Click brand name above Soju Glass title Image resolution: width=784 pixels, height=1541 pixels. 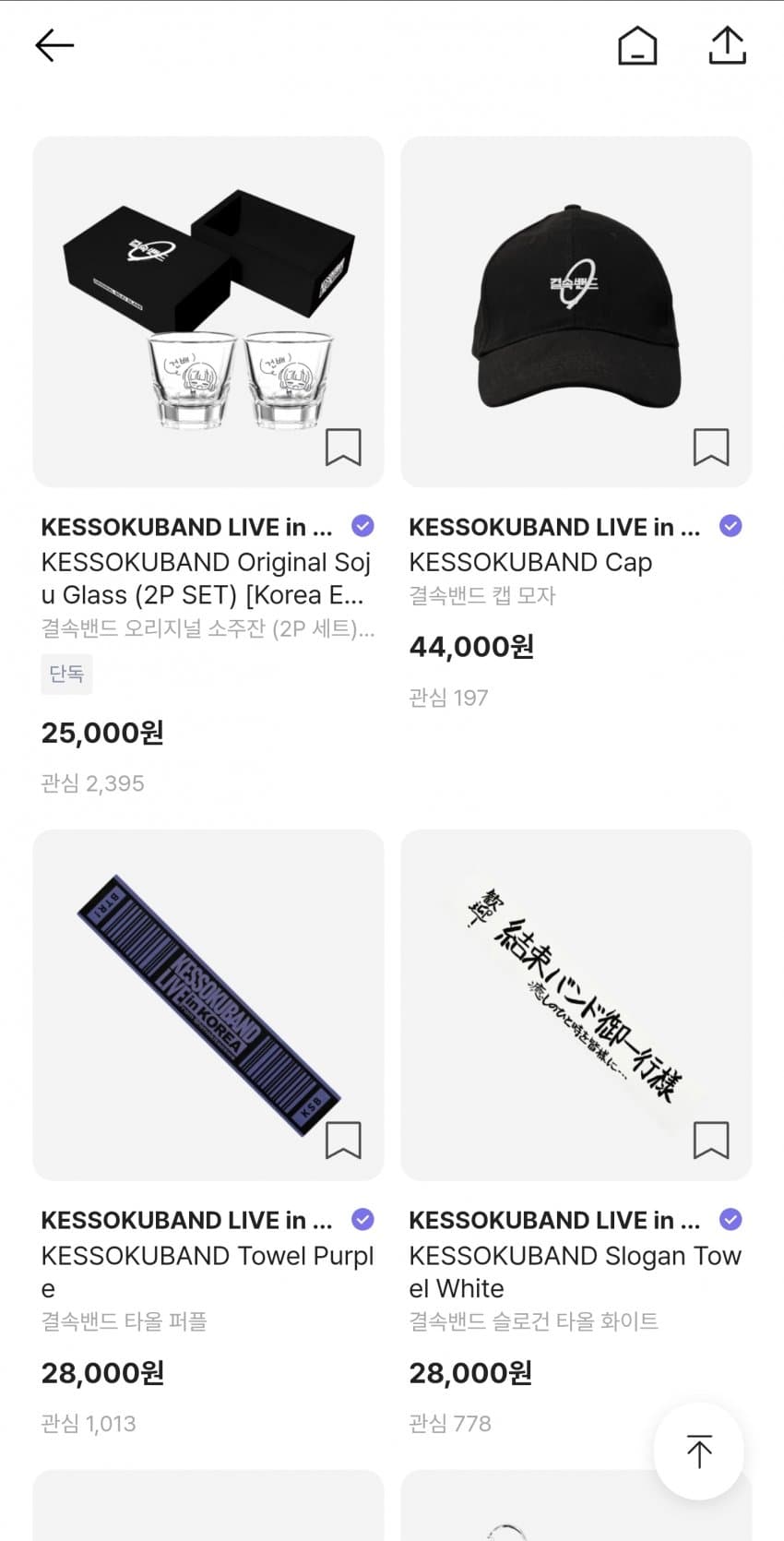[186, 527]
